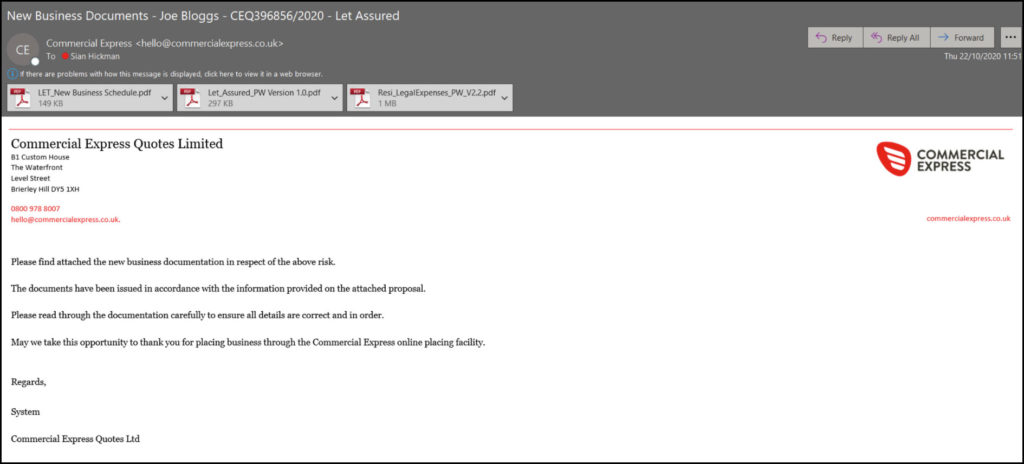
Task: Expand dropdown arrow for Let_Assured_PW attachment
Action: (335, 97)
